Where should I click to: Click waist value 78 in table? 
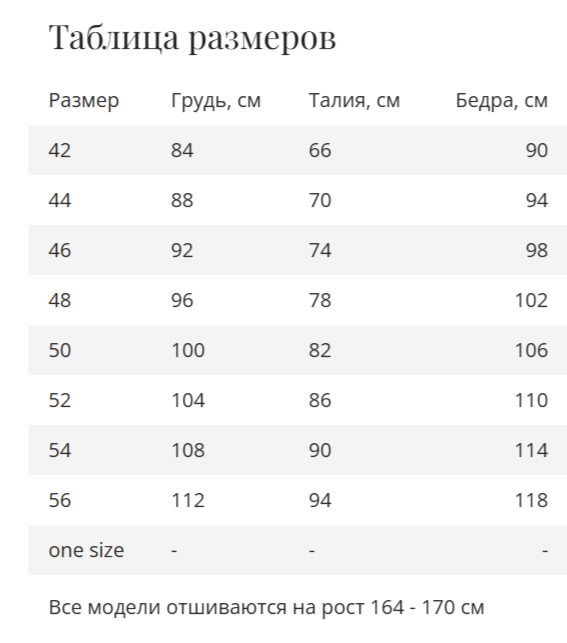click(x=320, y=300)
